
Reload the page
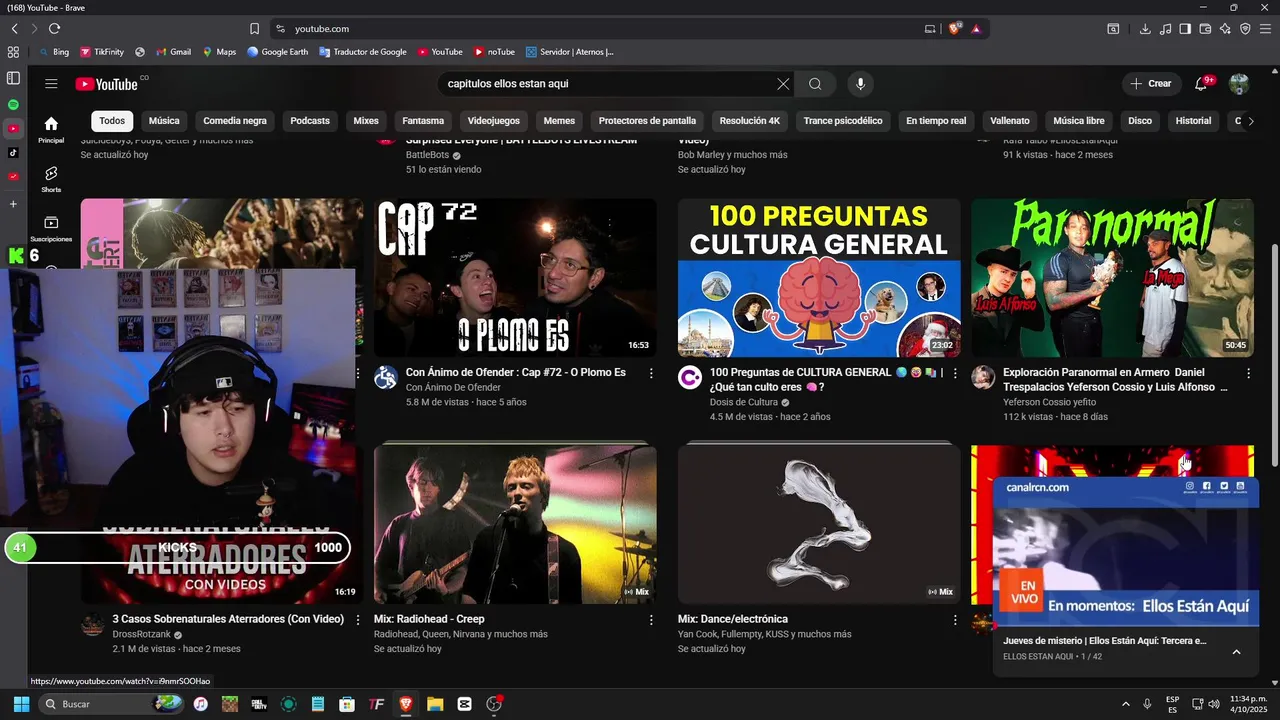click(54, 29)
